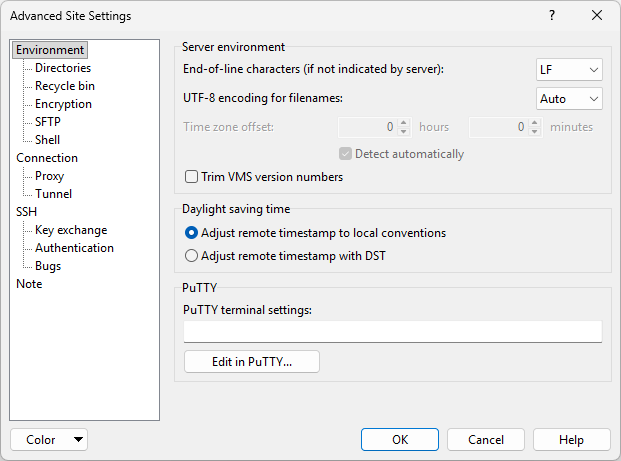Select Adjust remote timestamp with DST

pos(192,255)
